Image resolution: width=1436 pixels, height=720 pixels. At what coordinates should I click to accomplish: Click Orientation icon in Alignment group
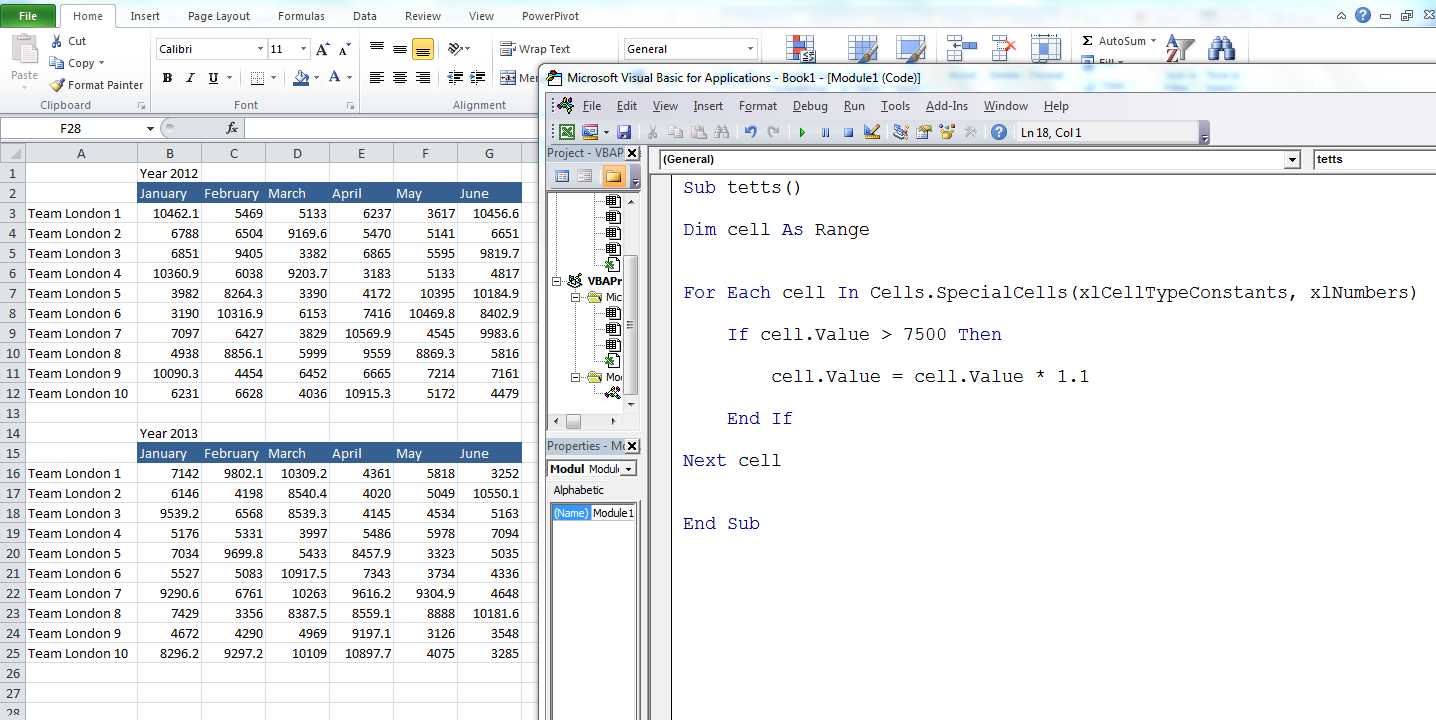(x=459, y=49)
